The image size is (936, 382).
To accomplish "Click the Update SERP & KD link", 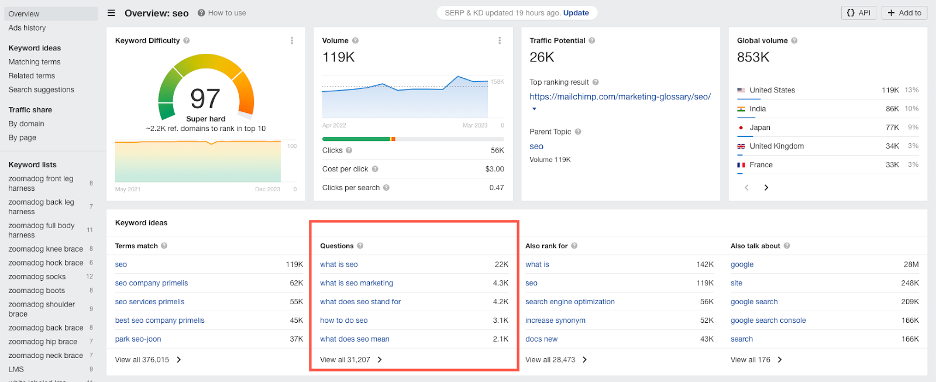I will [575, 13].
